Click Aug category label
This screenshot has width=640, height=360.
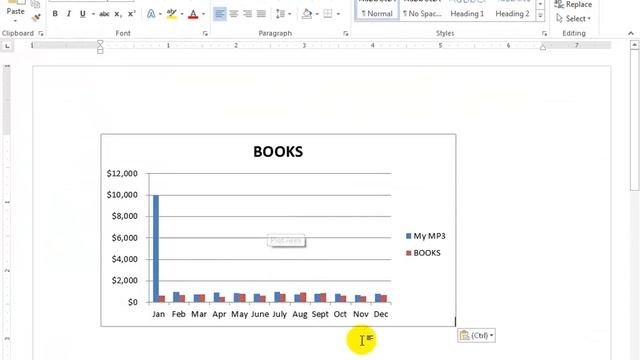click(x=300, y=314)
